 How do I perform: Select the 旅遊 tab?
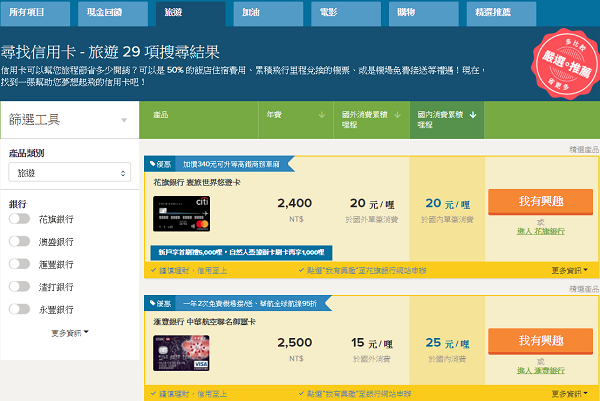click(x=191, y=13)
